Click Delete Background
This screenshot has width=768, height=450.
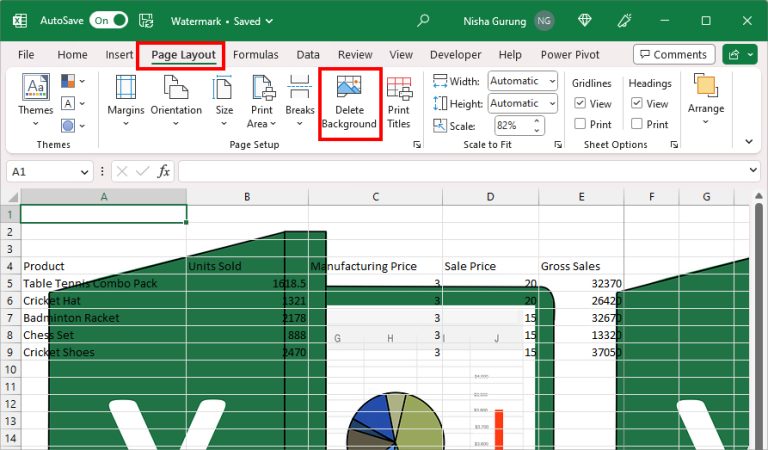tap(350, 103)
